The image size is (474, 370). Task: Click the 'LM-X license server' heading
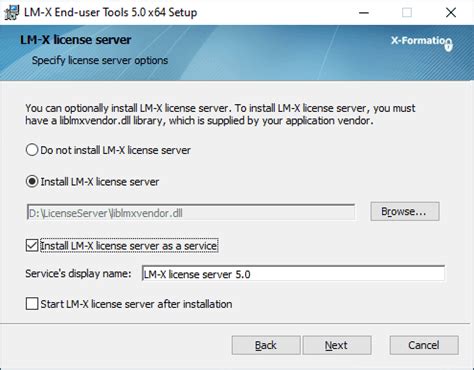click(76, 40)
